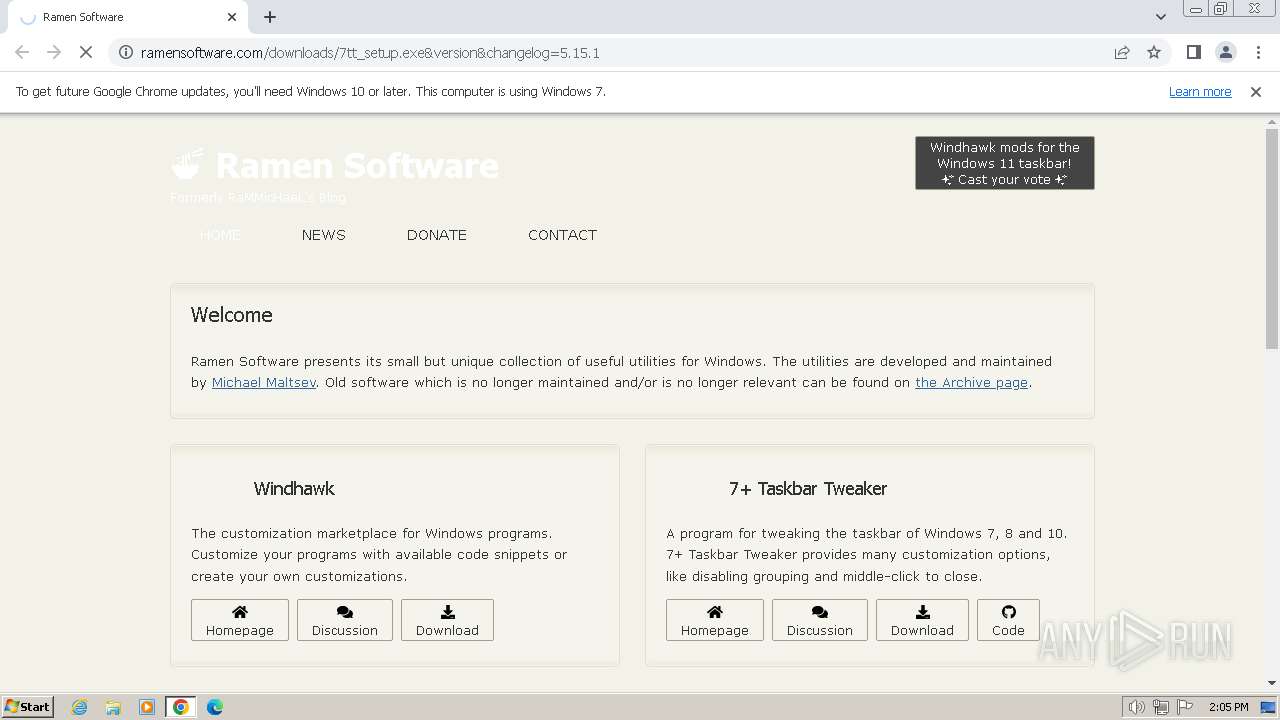Open Action Center flag tray icon
The height and width of the screenshot is (720, 1280).
click(1184, 707)
